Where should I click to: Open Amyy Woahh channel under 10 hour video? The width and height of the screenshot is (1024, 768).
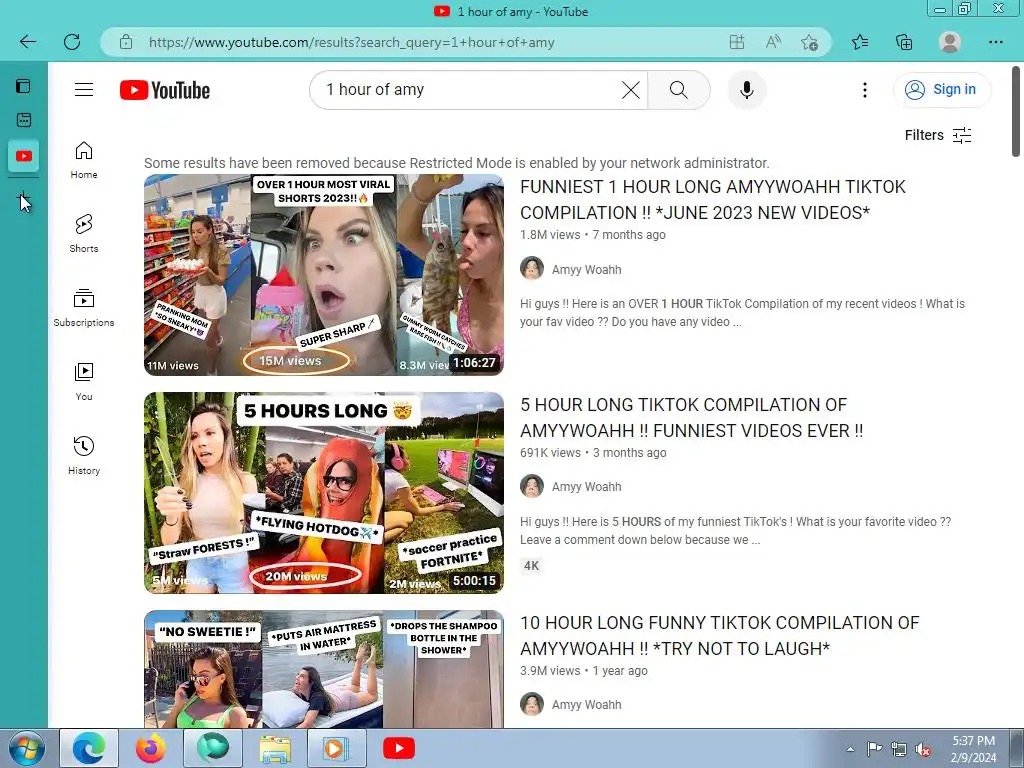click(586, 705)
